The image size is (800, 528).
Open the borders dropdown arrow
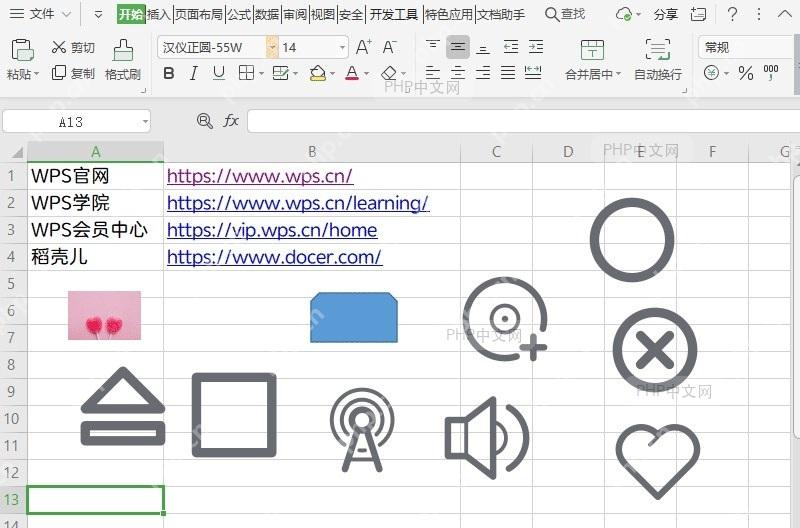tap(261, 74)
